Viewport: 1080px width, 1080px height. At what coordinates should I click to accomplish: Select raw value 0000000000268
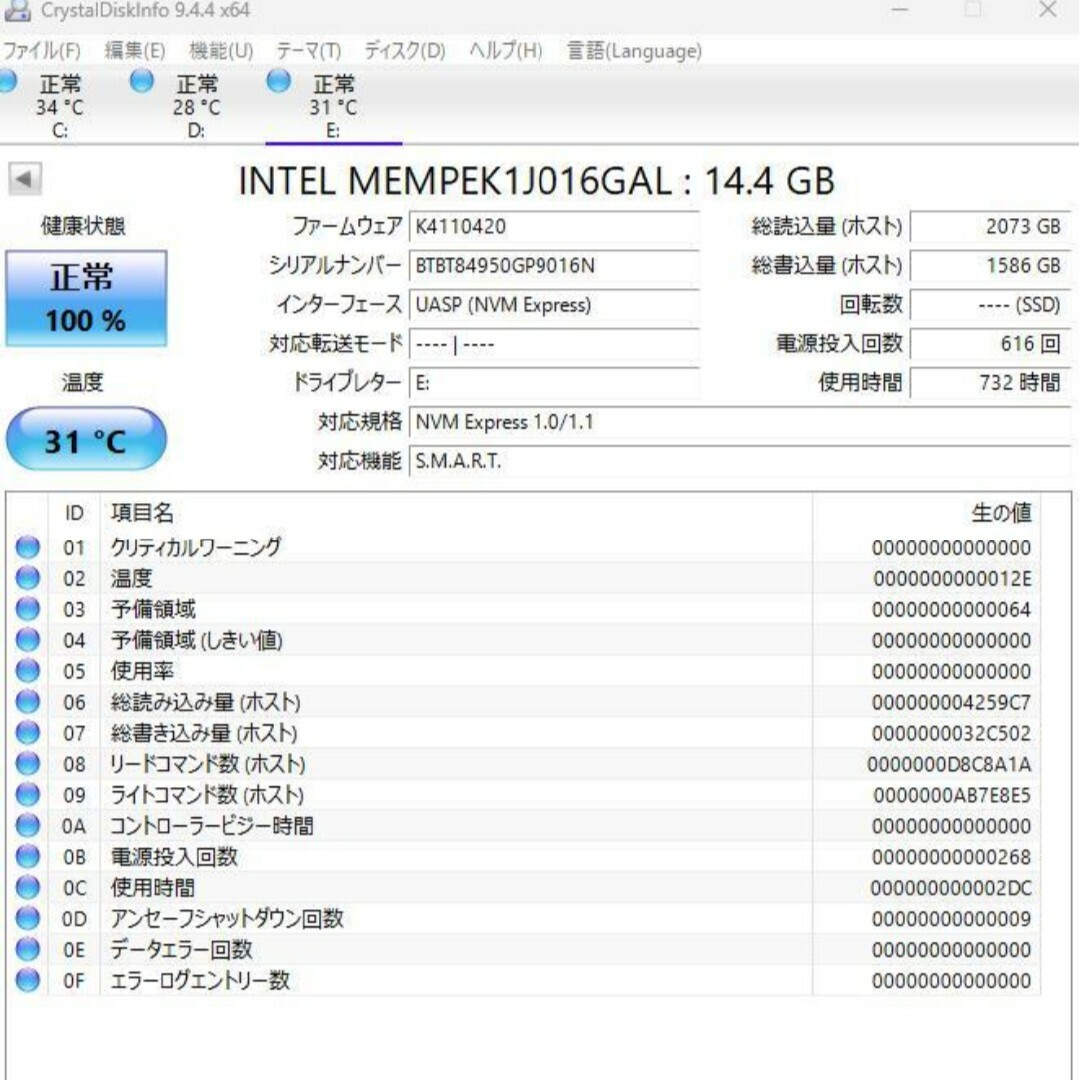point(952,858)
